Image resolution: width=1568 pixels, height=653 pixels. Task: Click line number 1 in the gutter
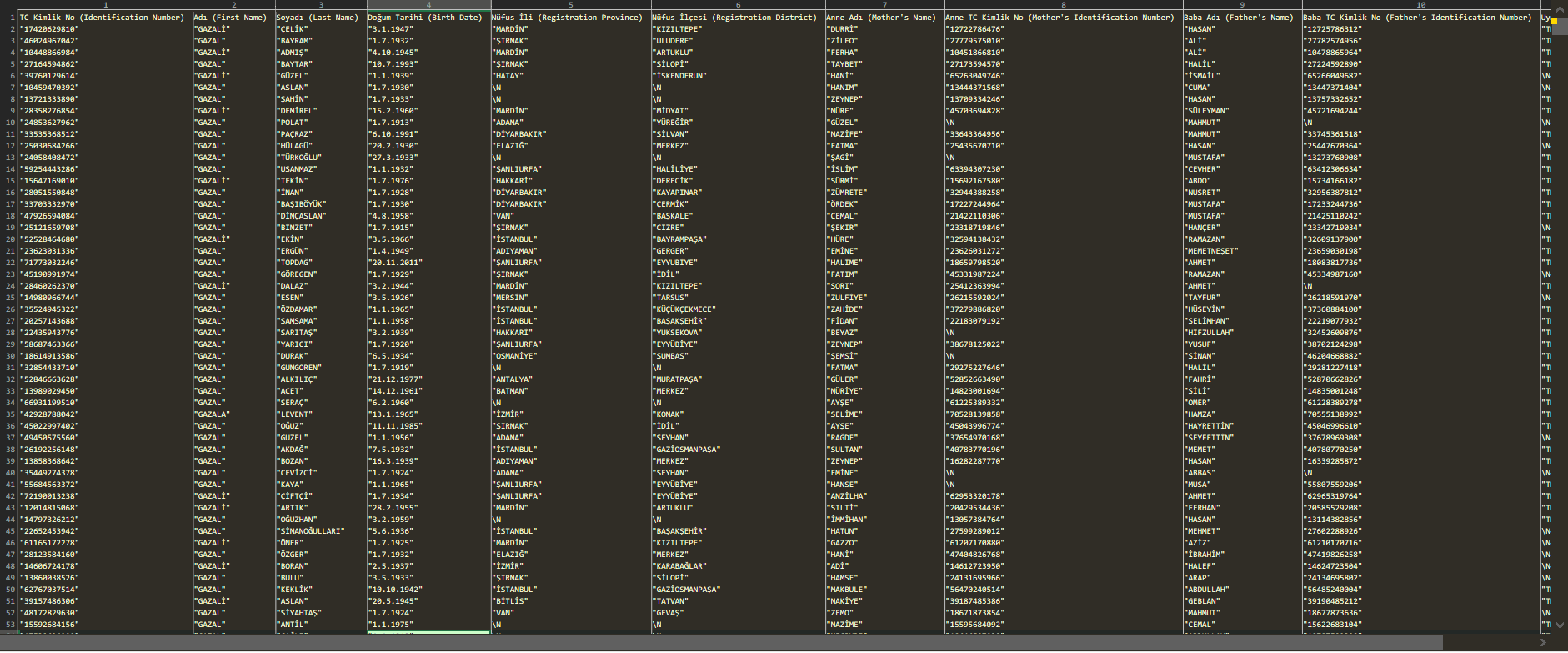coord(12,18)
